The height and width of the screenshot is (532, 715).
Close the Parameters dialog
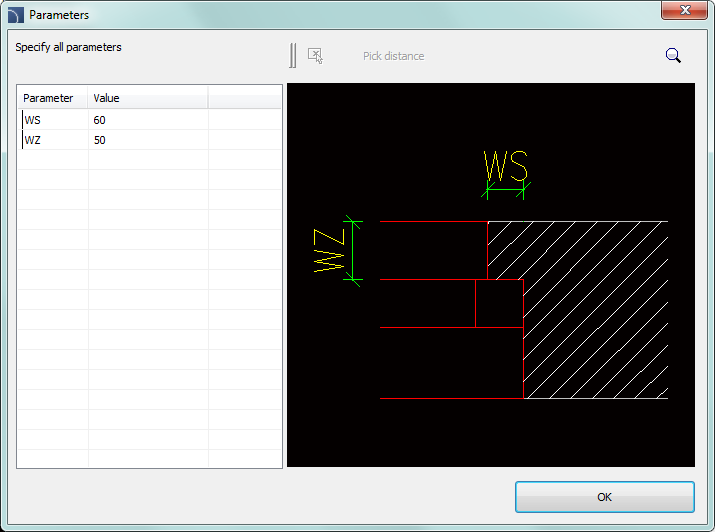(685, 11)
